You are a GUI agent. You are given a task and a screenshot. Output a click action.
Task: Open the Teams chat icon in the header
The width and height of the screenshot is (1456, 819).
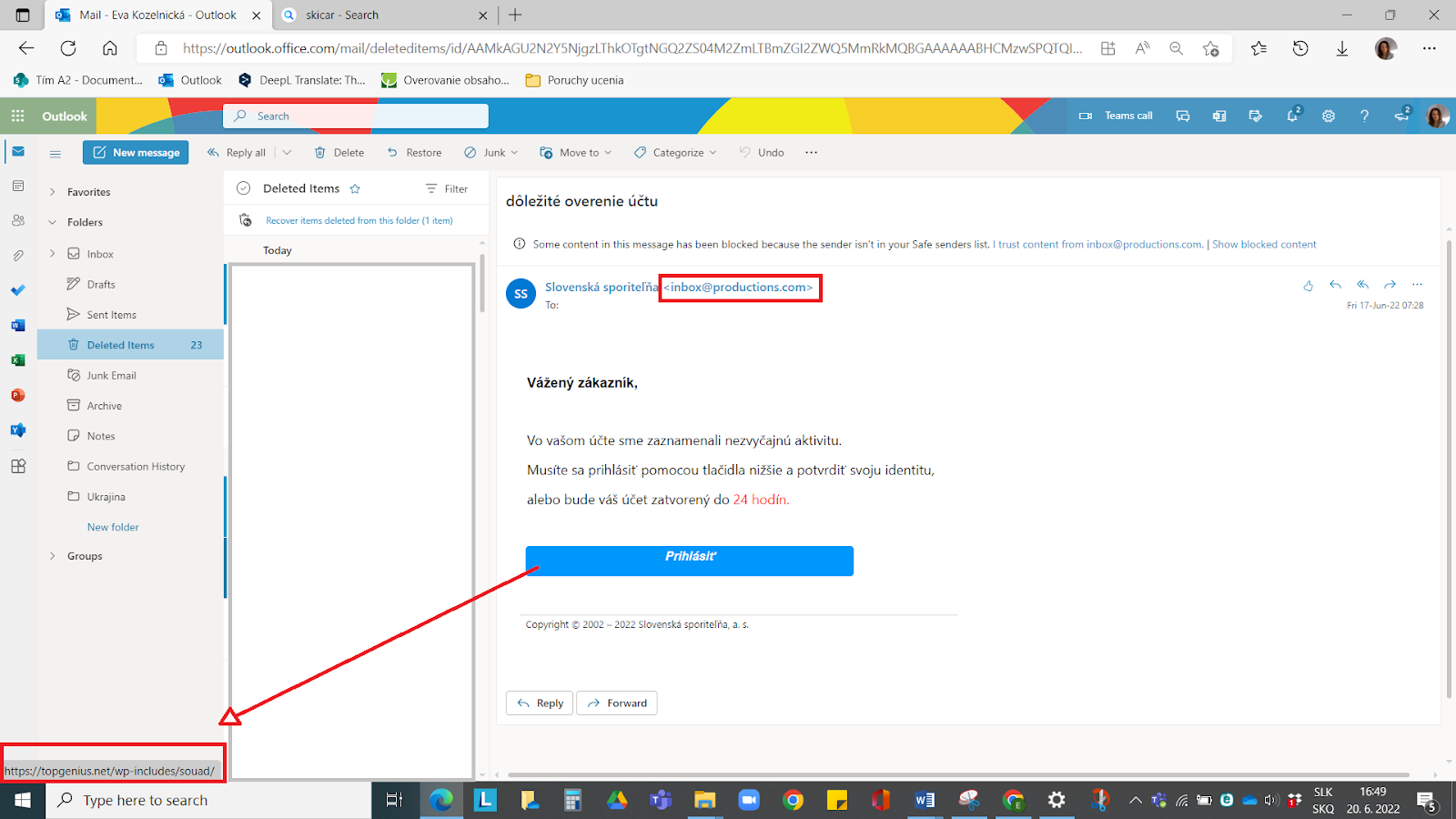pyautogui.click(x=1183, y=116)
